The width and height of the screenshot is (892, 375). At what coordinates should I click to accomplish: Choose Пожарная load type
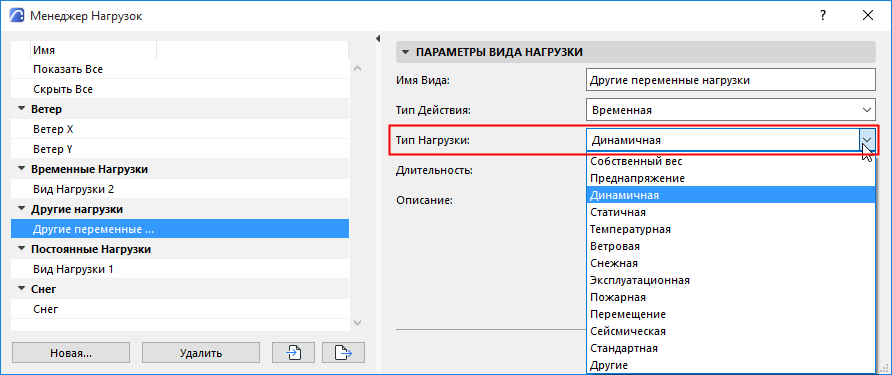pos(730,297)
